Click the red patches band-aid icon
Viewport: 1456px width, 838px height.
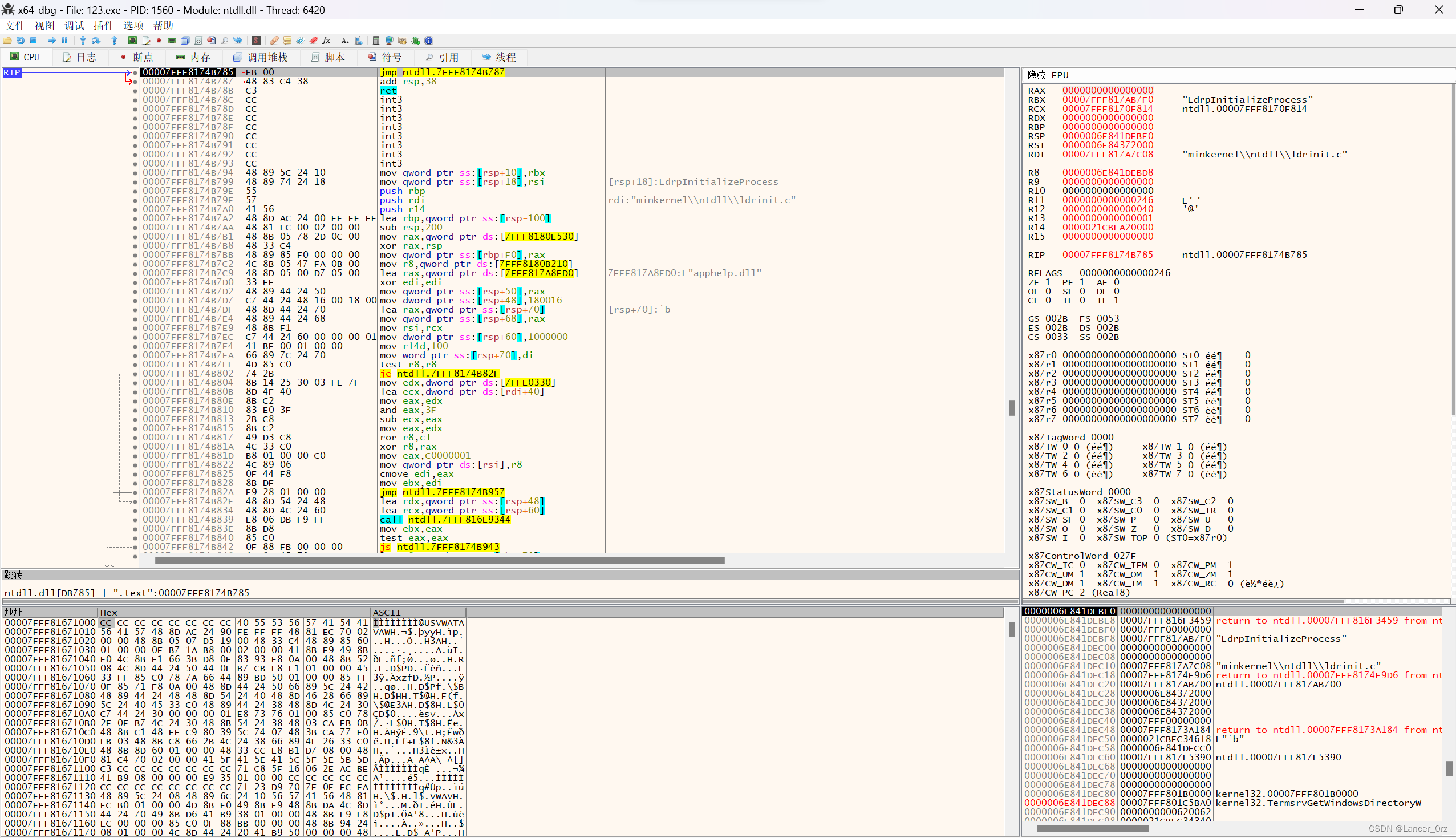click(x=274, y=41)
